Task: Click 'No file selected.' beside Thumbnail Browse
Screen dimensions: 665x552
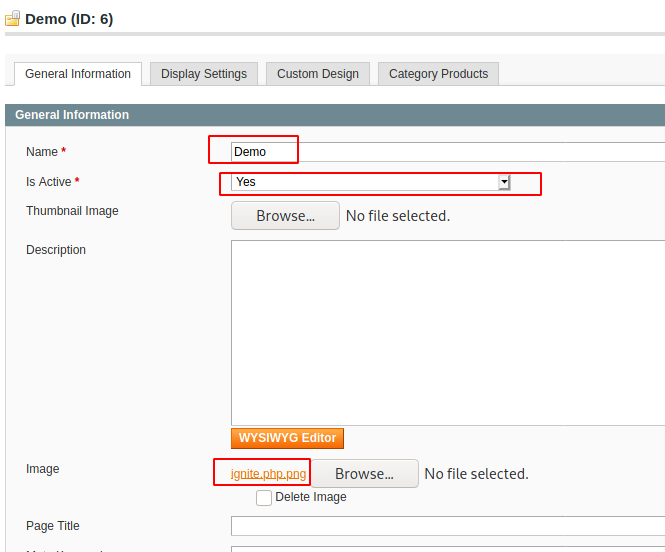Action: tap(398, 216)
